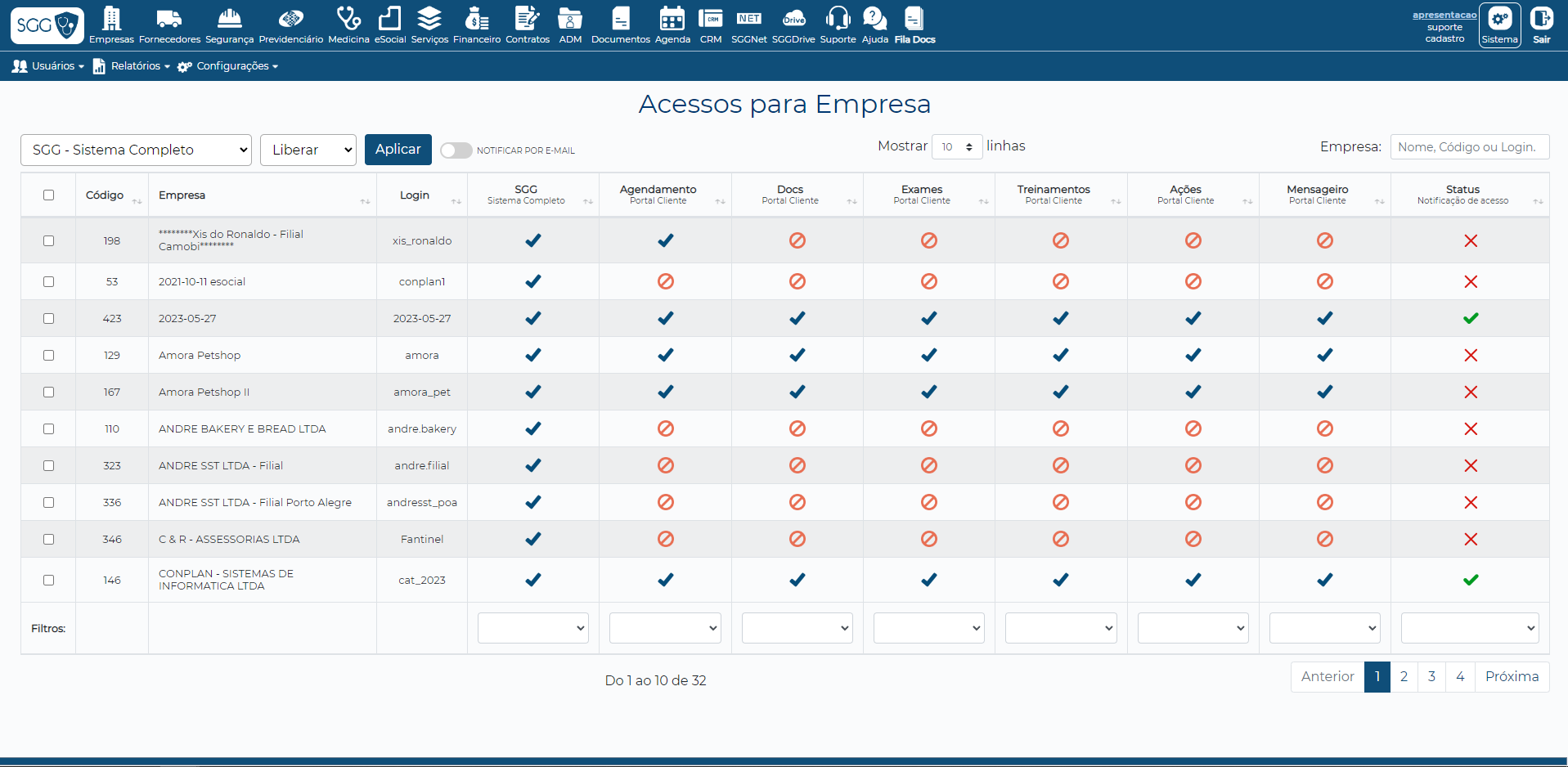The width and height of the screenshot is (1568, 767).
Task: Open the SGG - Sistema Completo dropdown
Action: pos(136,150)
